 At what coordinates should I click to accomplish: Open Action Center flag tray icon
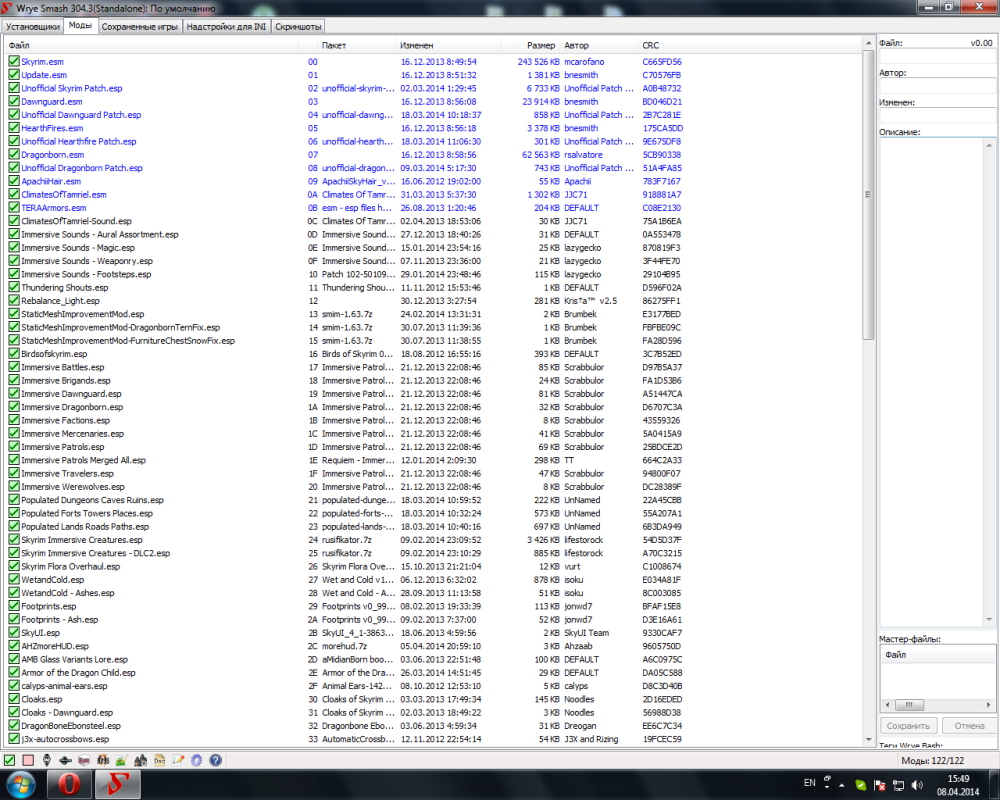click(x=879, y=785)
